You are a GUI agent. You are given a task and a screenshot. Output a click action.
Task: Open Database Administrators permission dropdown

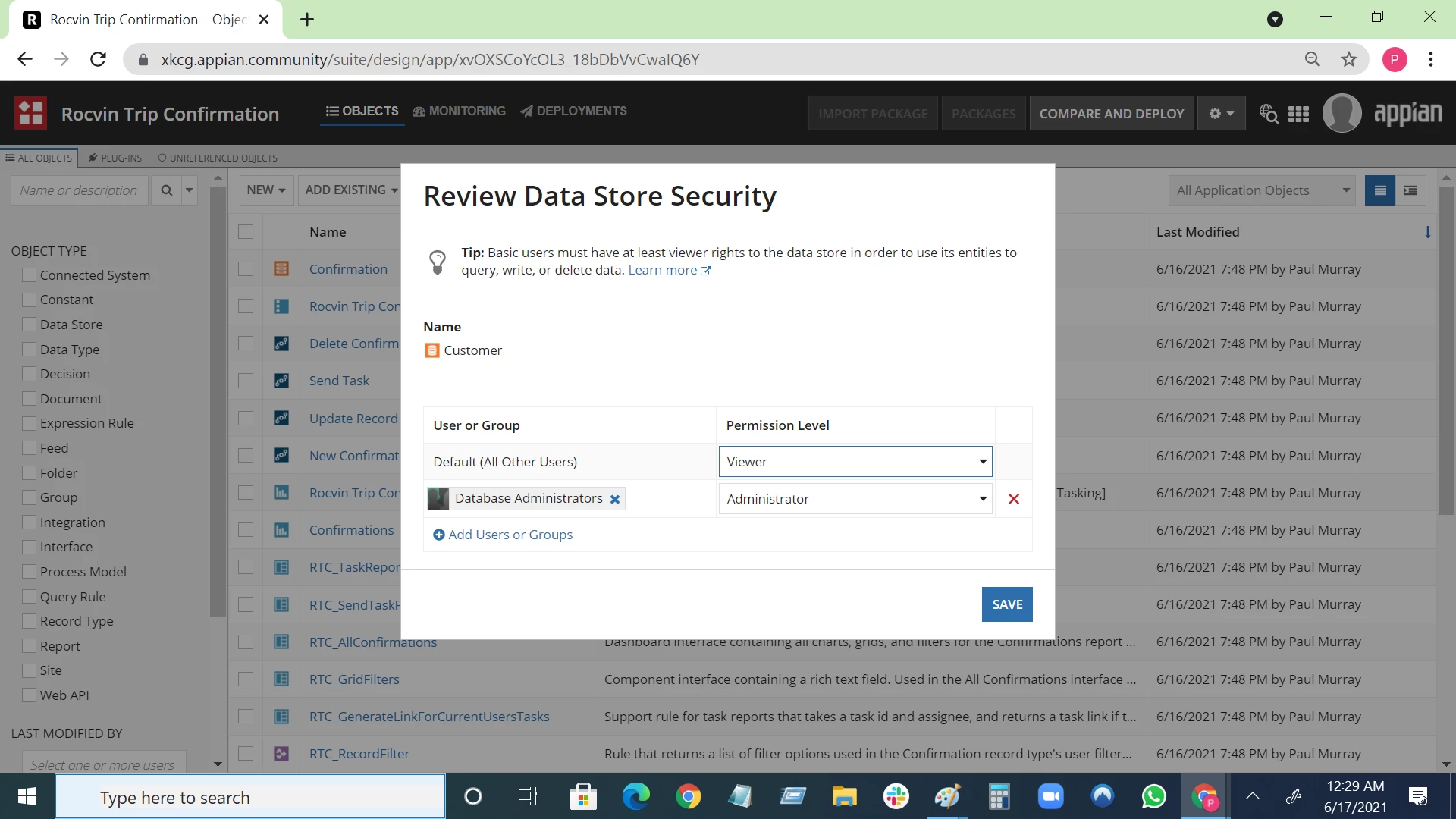click(x=855, y=499)
